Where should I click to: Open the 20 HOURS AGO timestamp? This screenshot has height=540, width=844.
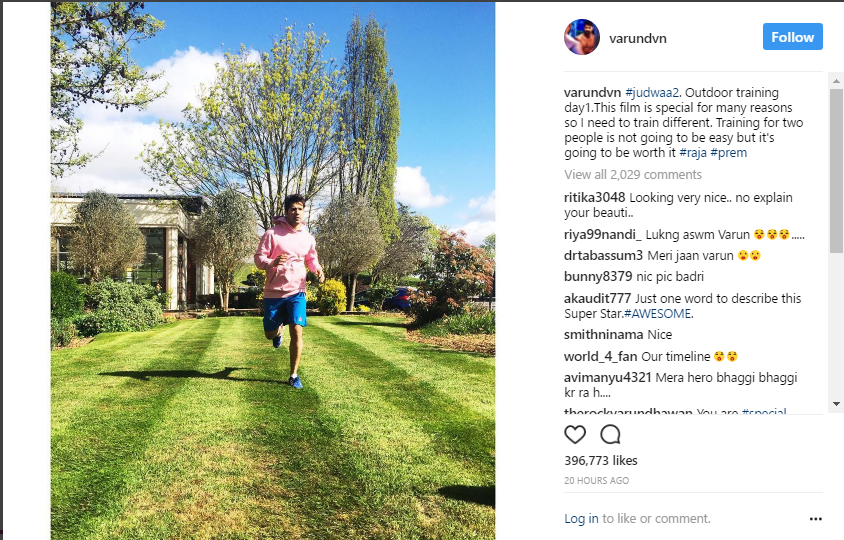click(596, 480)
